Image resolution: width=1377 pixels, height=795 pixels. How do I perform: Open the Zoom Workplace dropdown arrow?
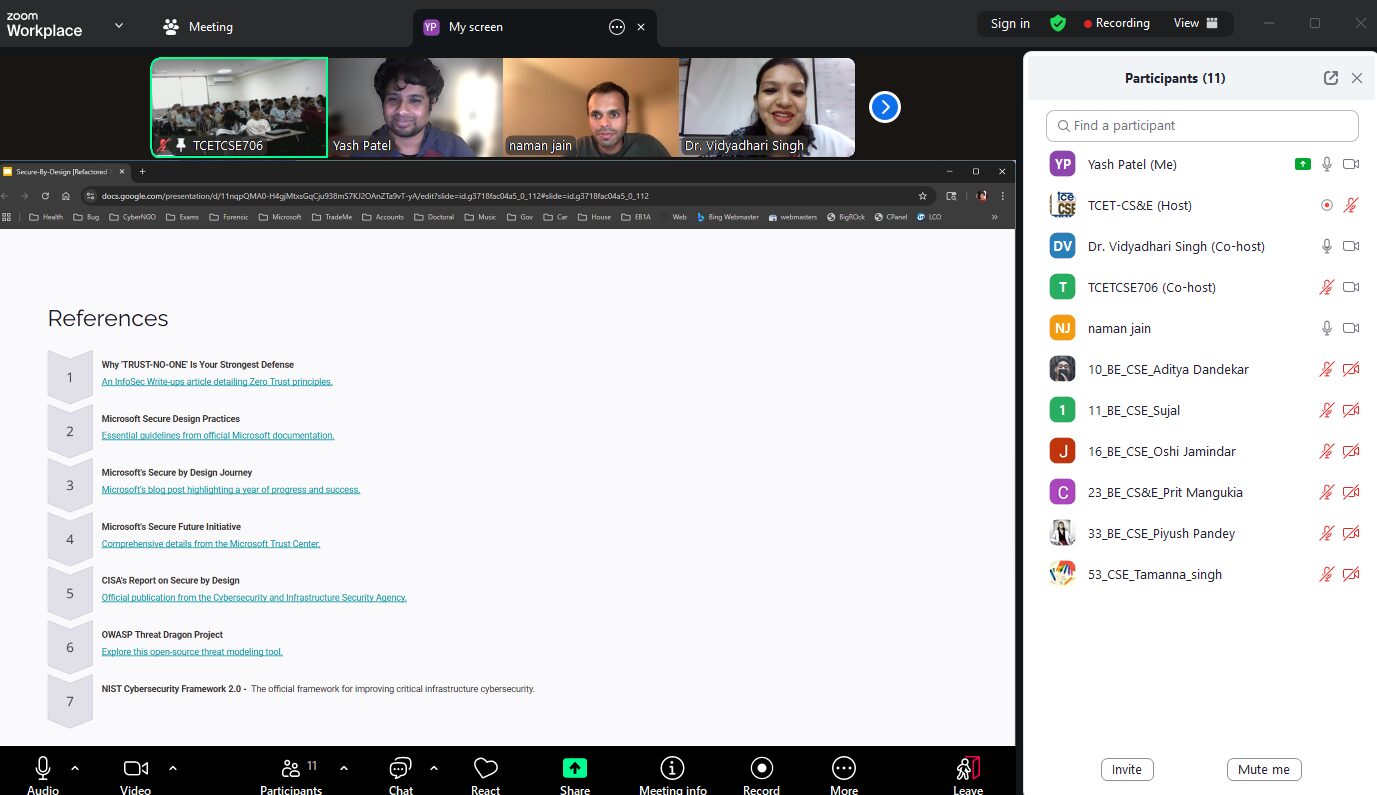[x=119, y=26]
